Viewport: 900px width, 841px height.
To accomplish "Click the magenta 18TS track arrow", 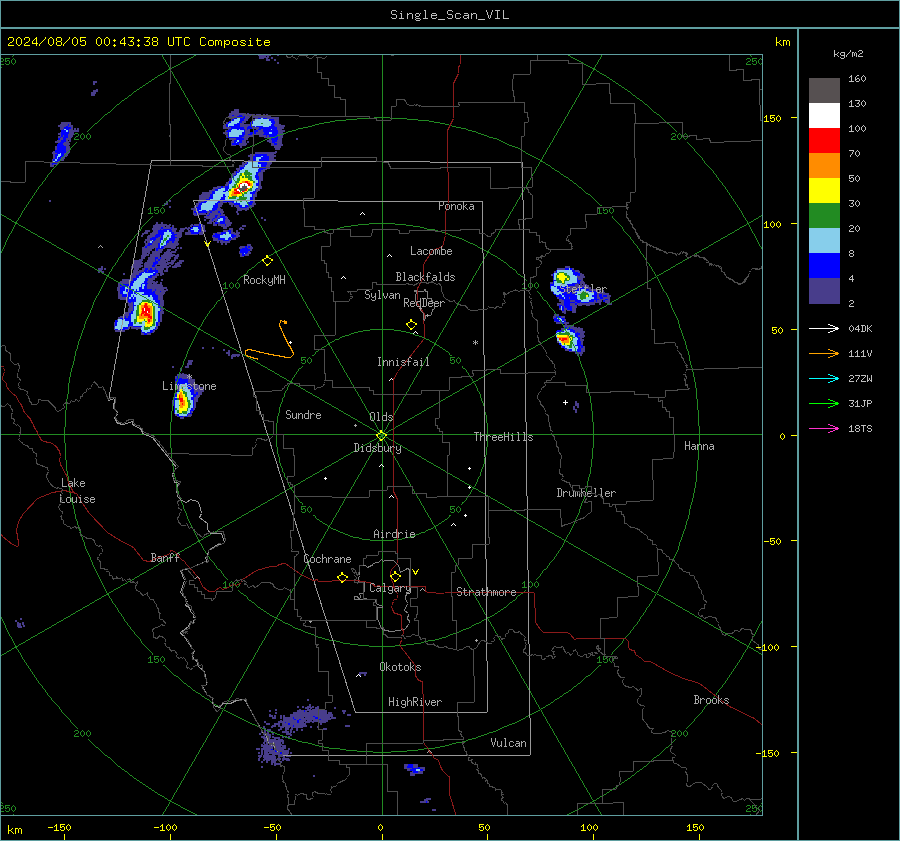I will (x=824, y=428).
